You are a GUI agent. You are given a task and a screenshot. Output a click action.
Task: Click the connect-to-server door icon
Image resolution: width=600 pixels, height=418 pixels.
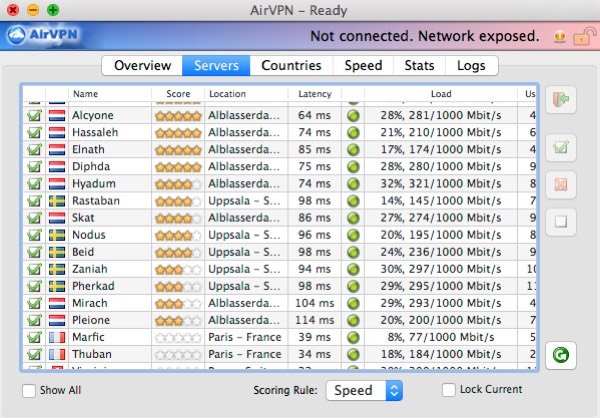[560, 100]
